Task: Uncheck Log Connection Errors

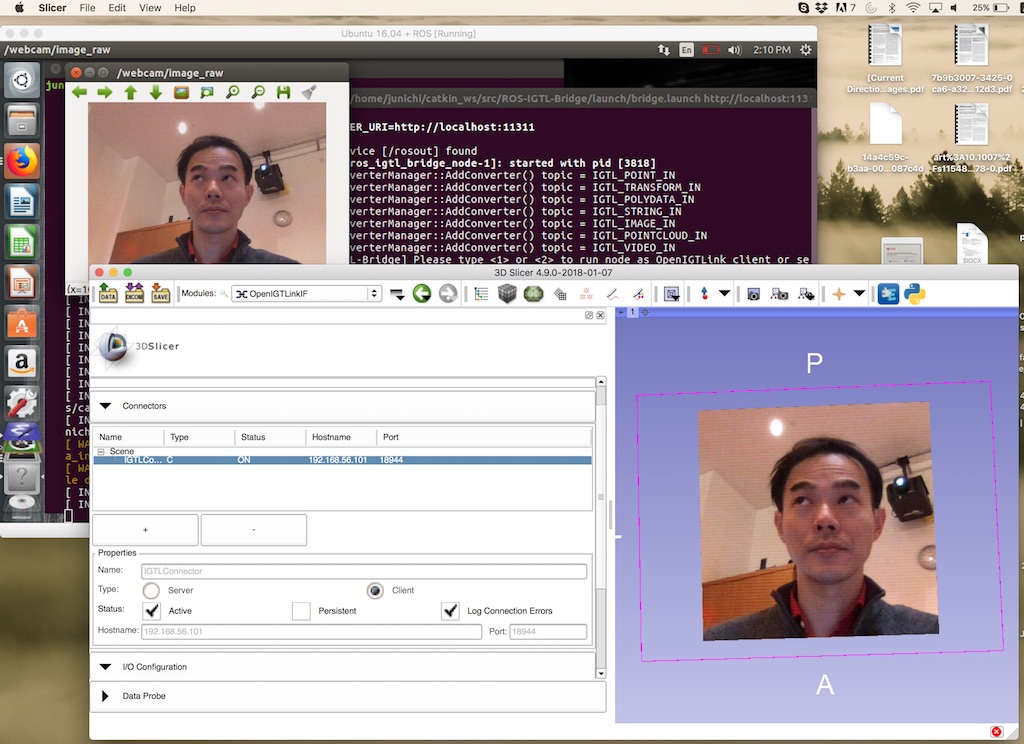Action: [449, 609]
